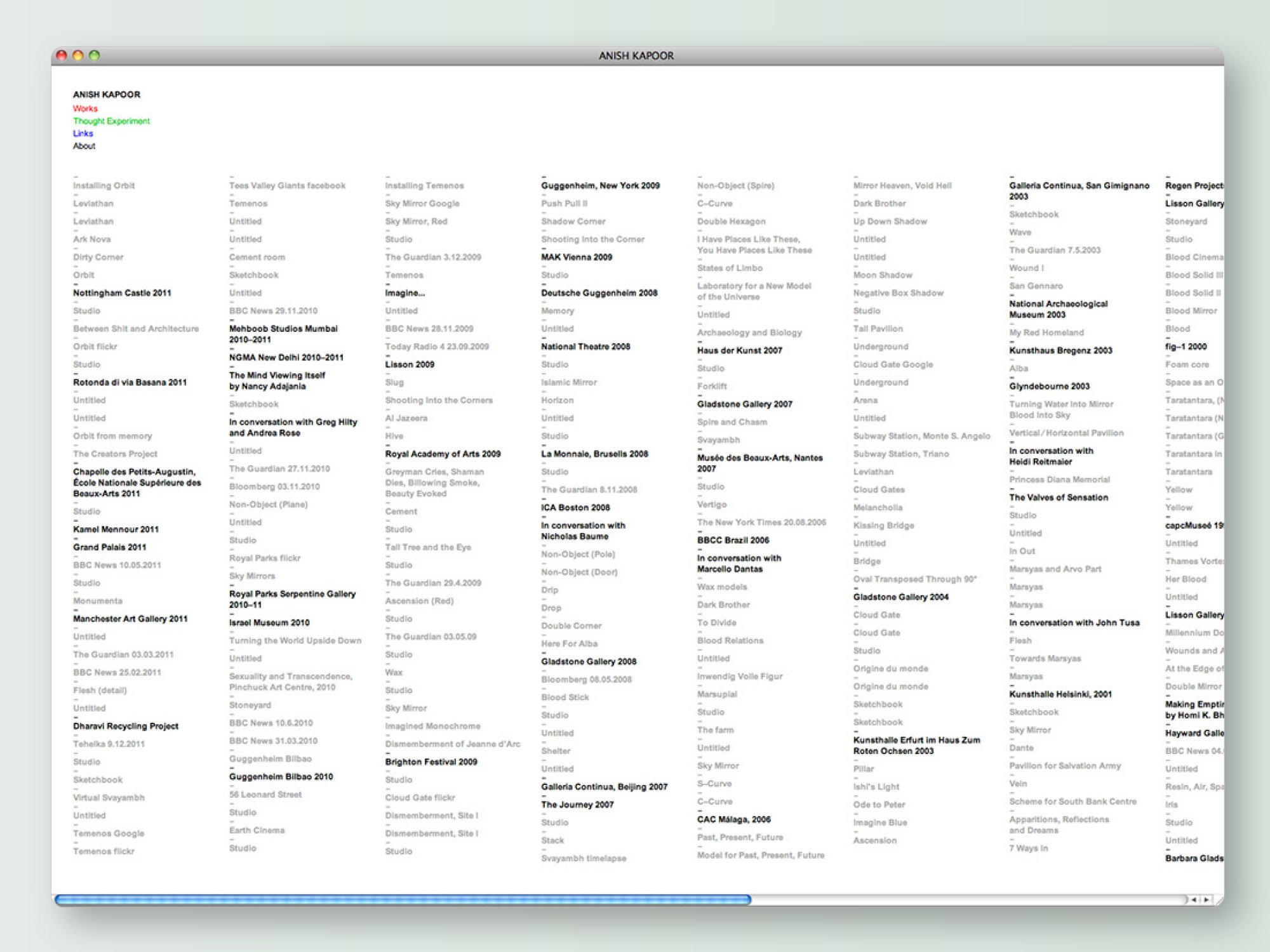Select Sky Mirror Google entry

click(x=422, y=203)
